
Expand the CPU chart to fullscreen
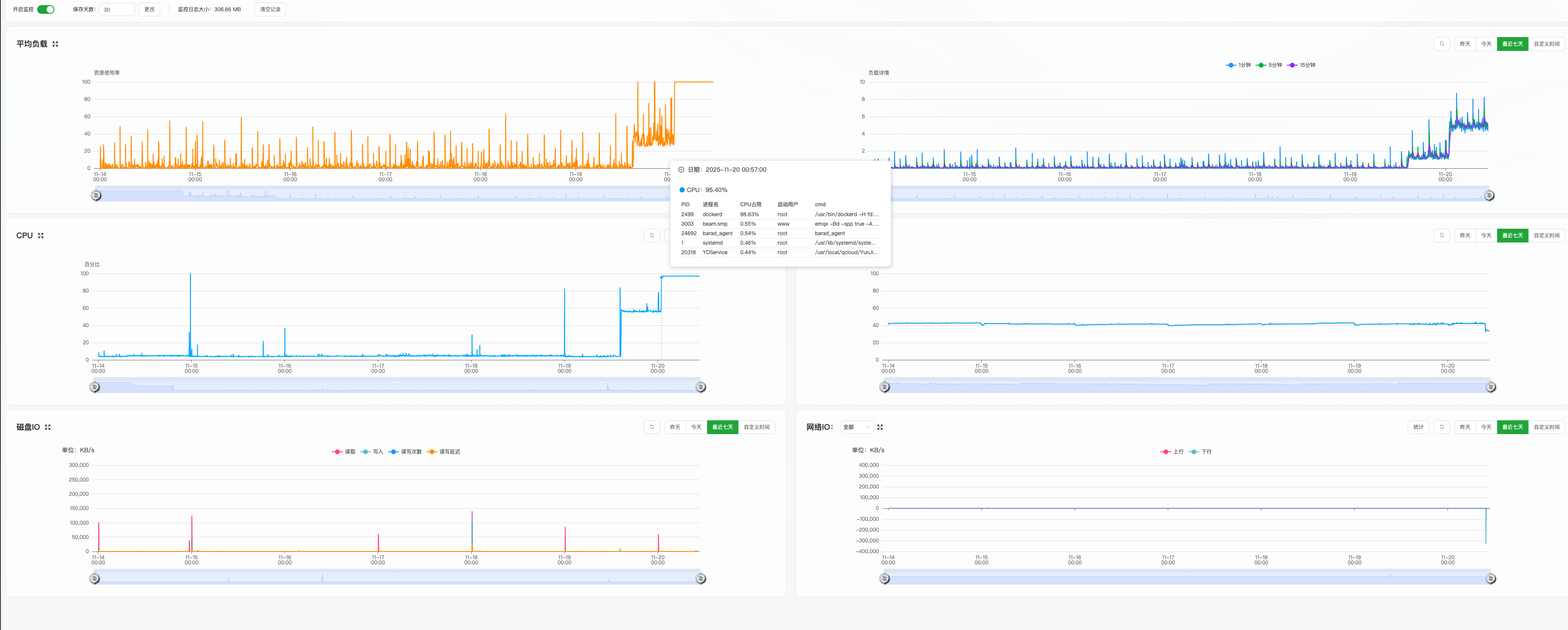41,235
